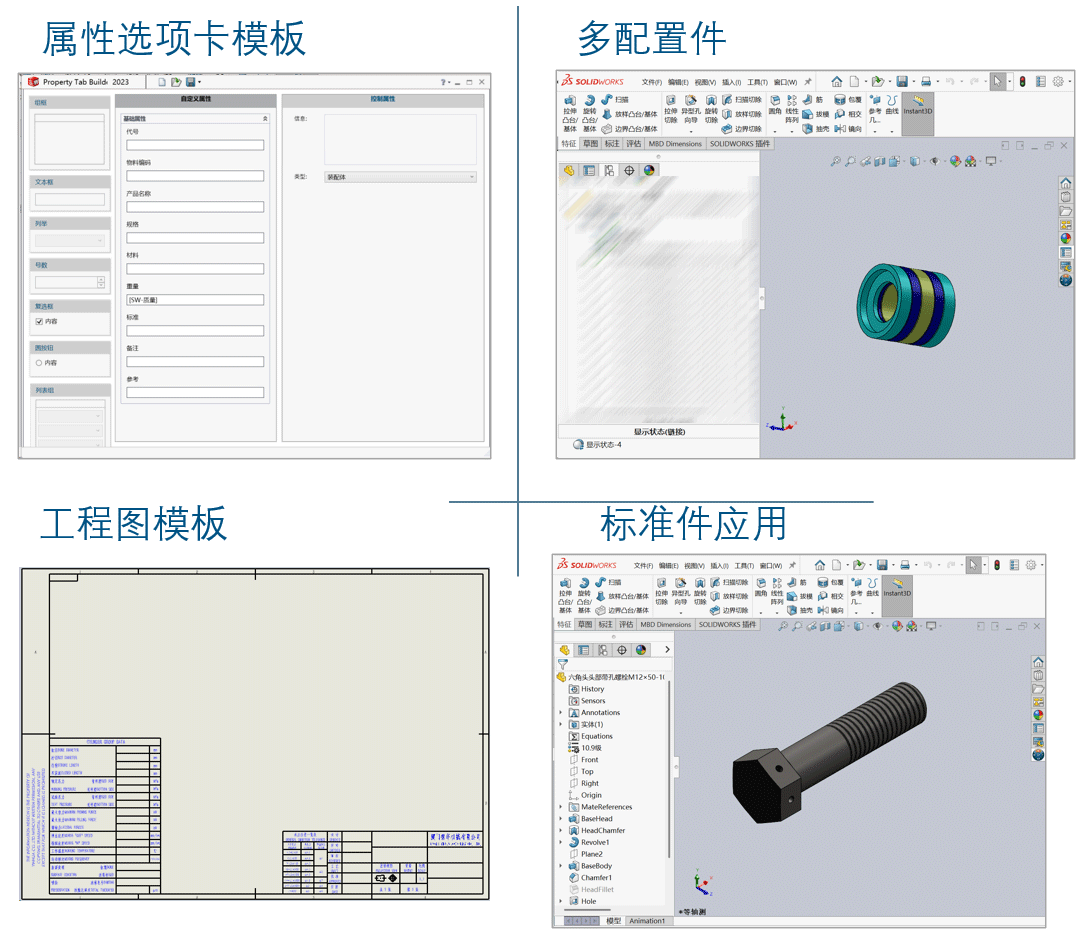1084x938 pixels.
Task: Click 线性阵列 tool in lower SolidWorks window
Action: [x=777, y=592]
